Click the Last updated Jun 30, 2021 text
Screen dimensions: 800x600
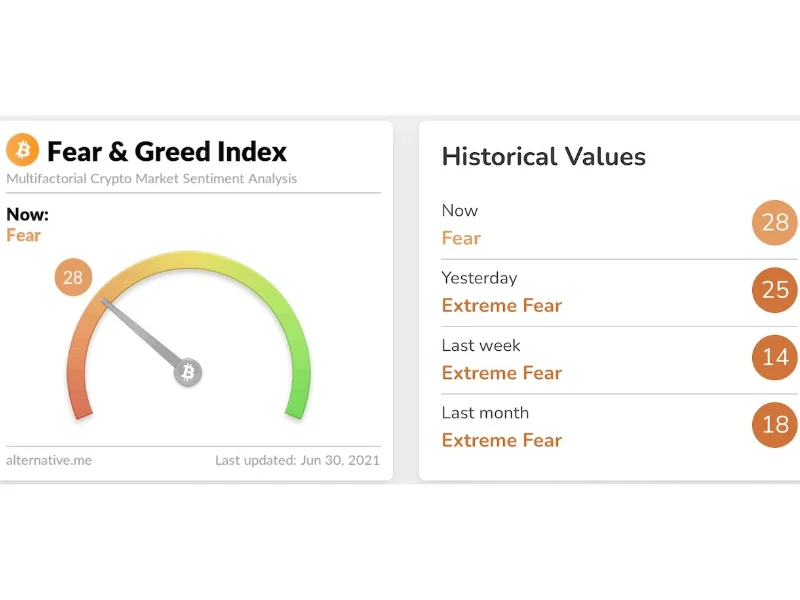click(x=297, y=461)
